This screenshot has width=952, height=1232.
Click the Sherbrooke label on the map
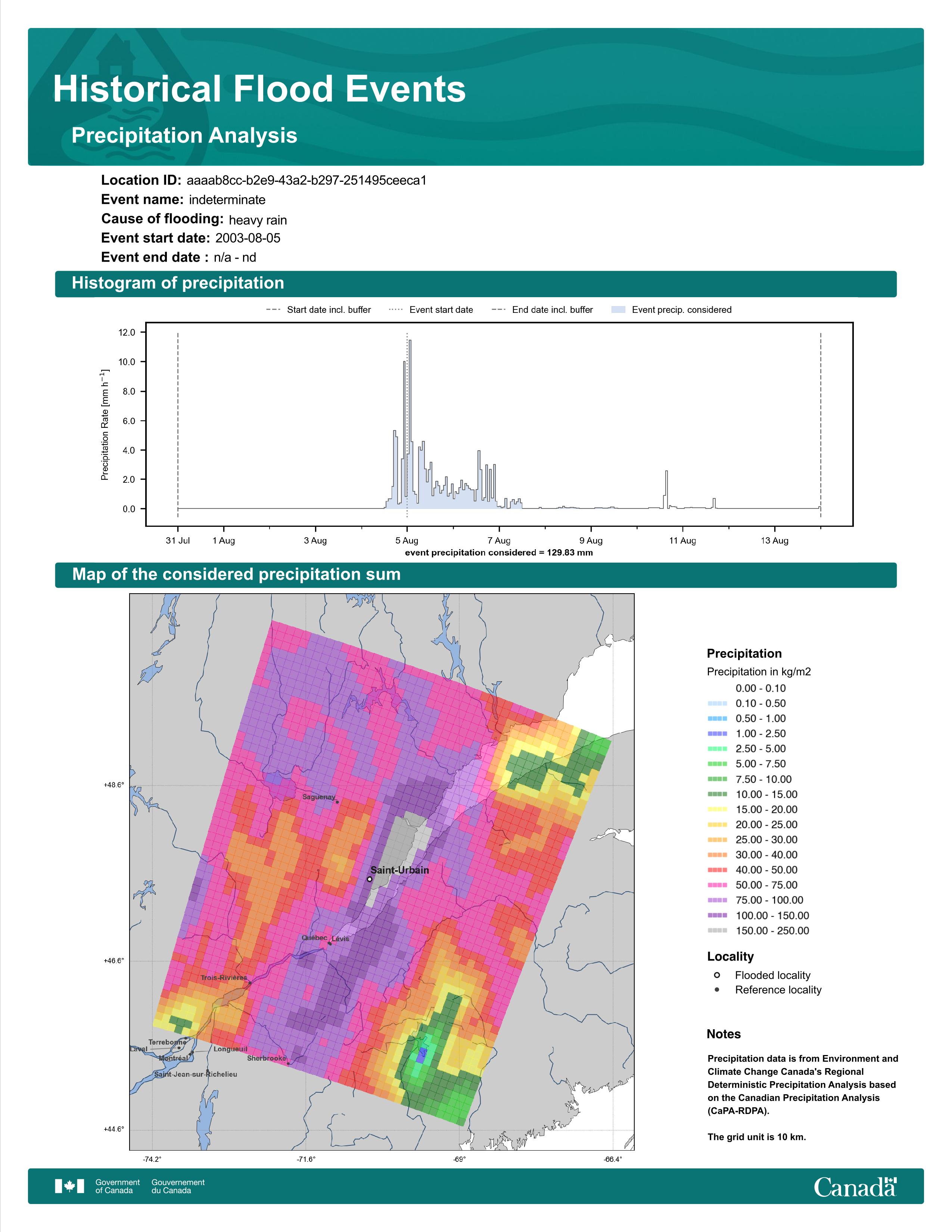tap(266, 1058)
